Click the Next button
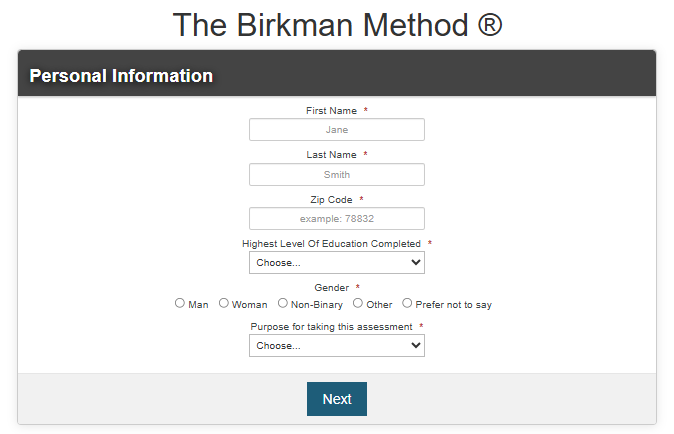 pos(337,399)
